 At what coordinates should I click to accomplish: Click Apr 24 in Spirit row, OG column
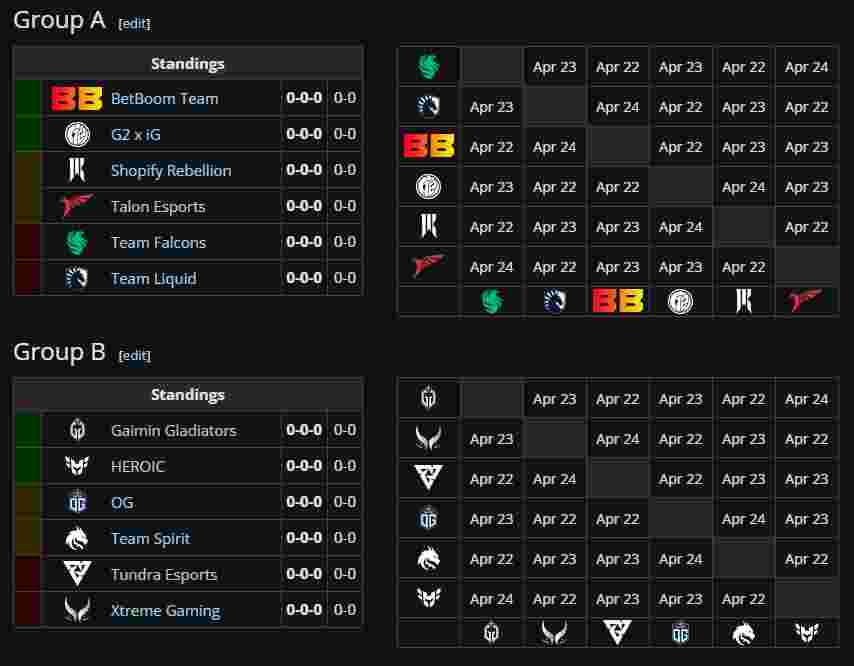[x=680, y=559]
